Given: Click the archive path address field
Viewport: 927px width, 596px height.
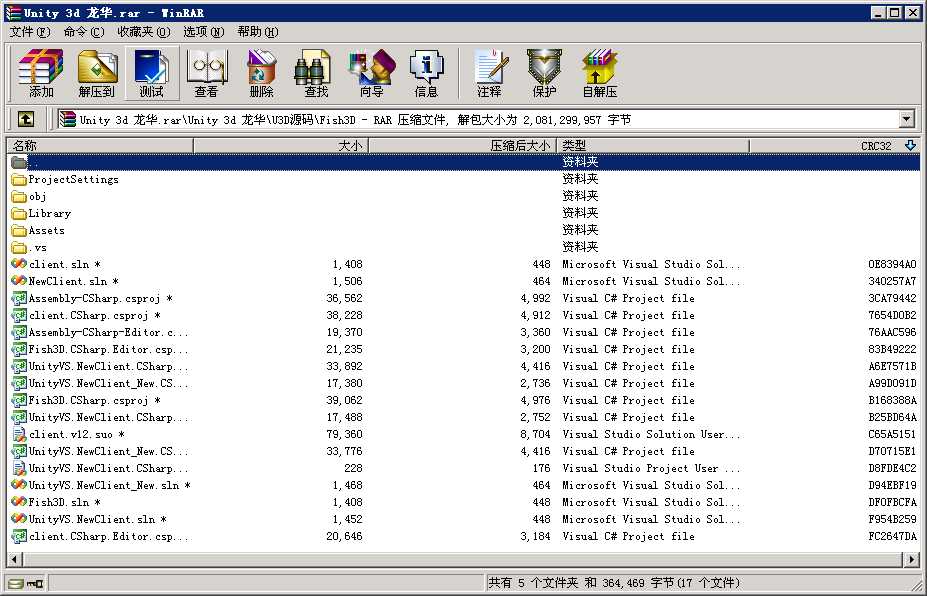Looking at the screenshot, I should pyautogui.click(x=486, y=119).
